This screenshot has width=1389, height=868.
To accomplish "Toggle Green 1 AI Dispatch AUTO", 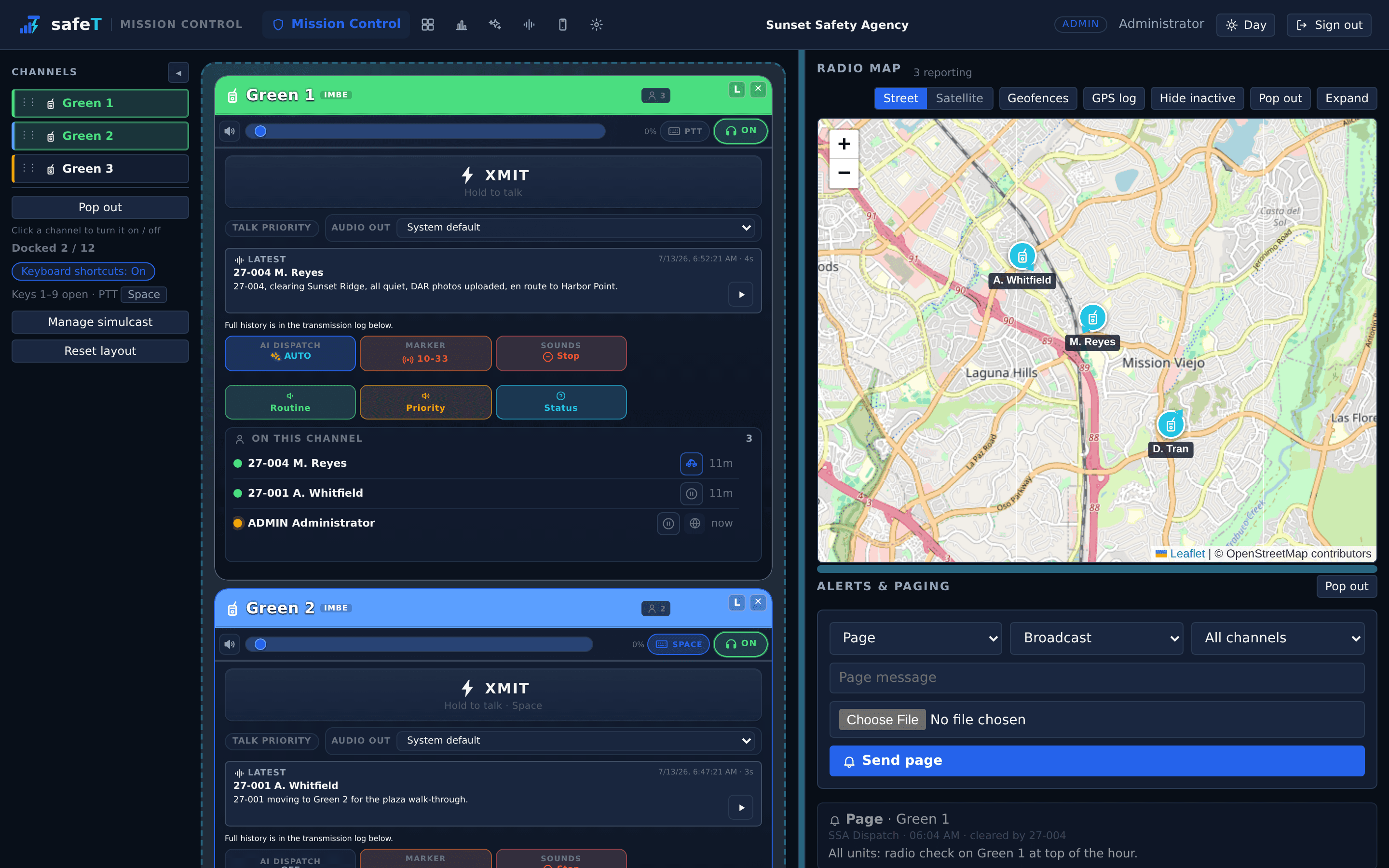I will click(290, 353).
